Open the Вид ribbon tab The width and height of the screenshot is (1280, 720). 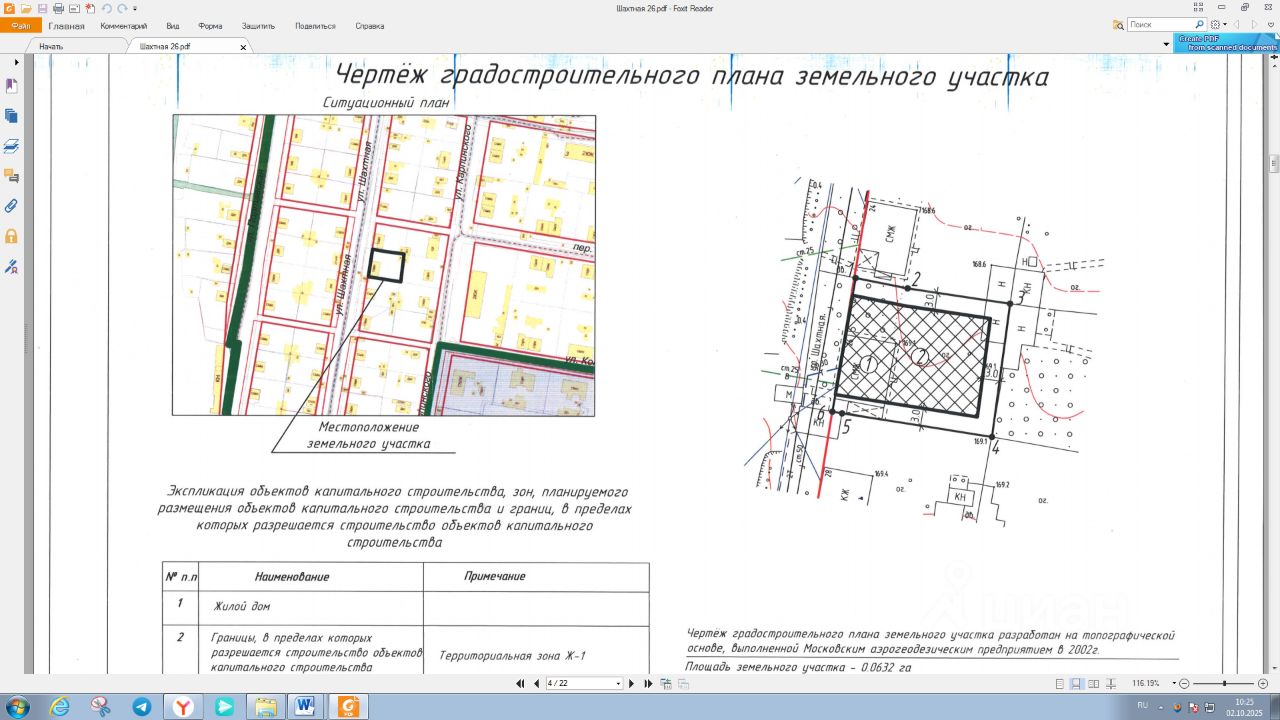(x=173, y=26)
